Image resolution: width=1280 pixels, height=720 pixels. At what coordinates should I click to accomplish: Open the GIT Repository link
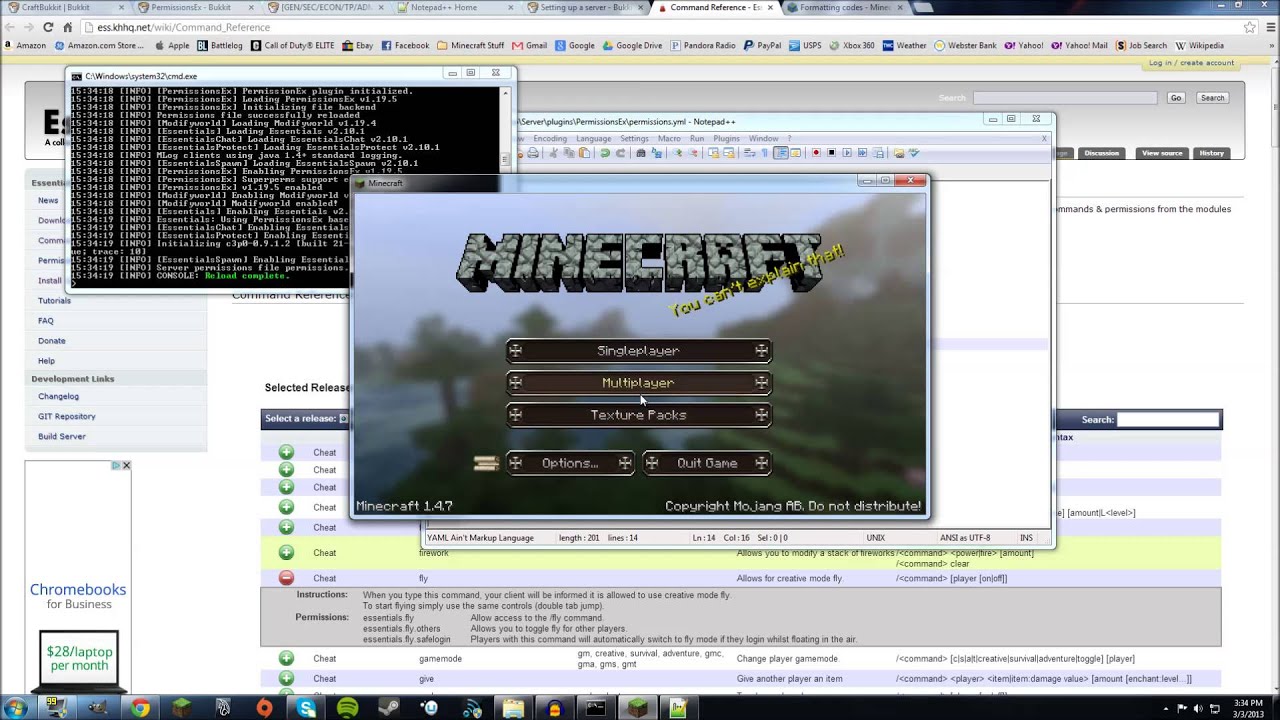[x=67, y=417]
